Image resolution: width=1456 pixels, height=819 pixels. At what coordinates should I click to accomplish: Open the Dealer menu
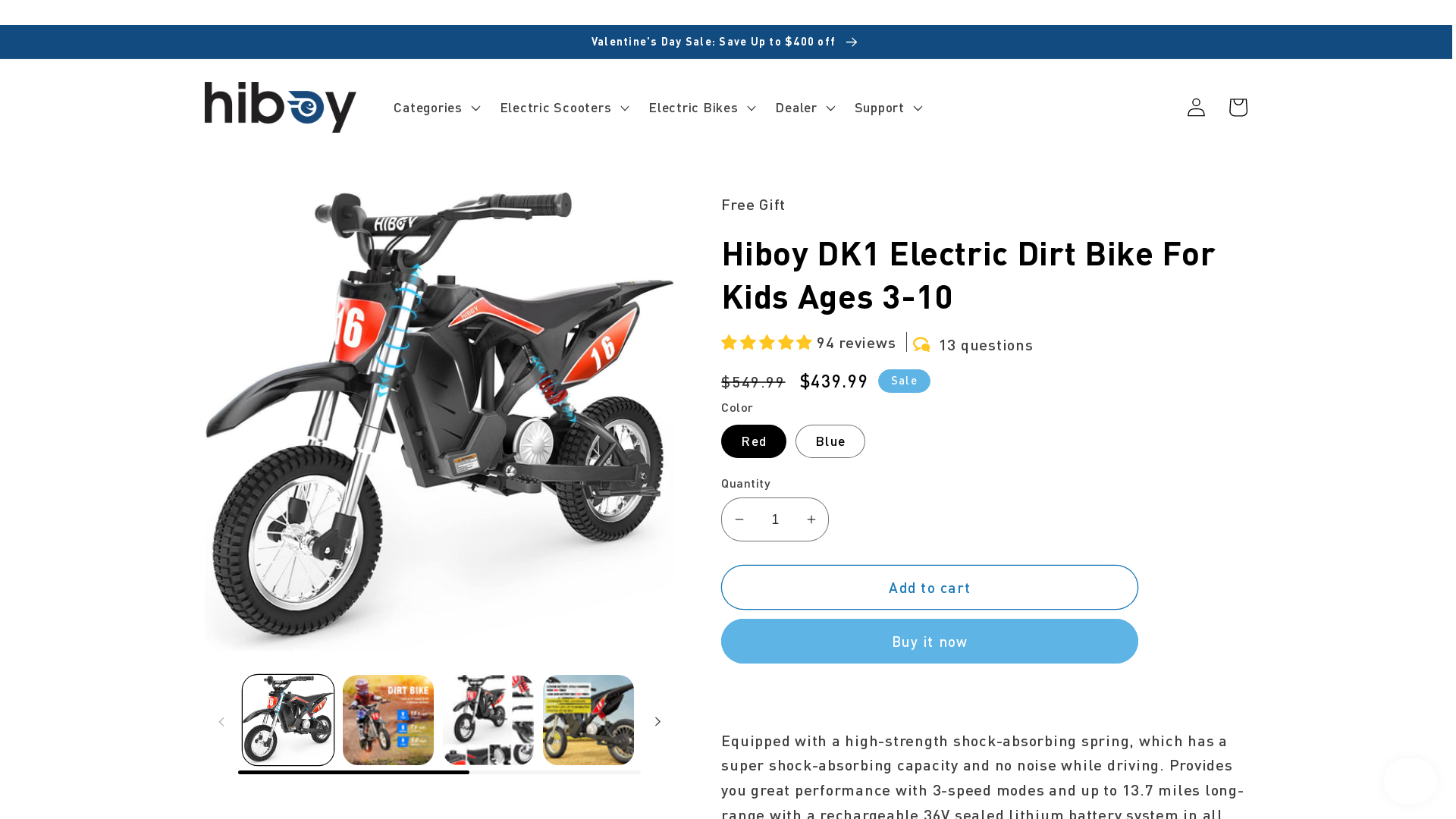click(805, 108)
